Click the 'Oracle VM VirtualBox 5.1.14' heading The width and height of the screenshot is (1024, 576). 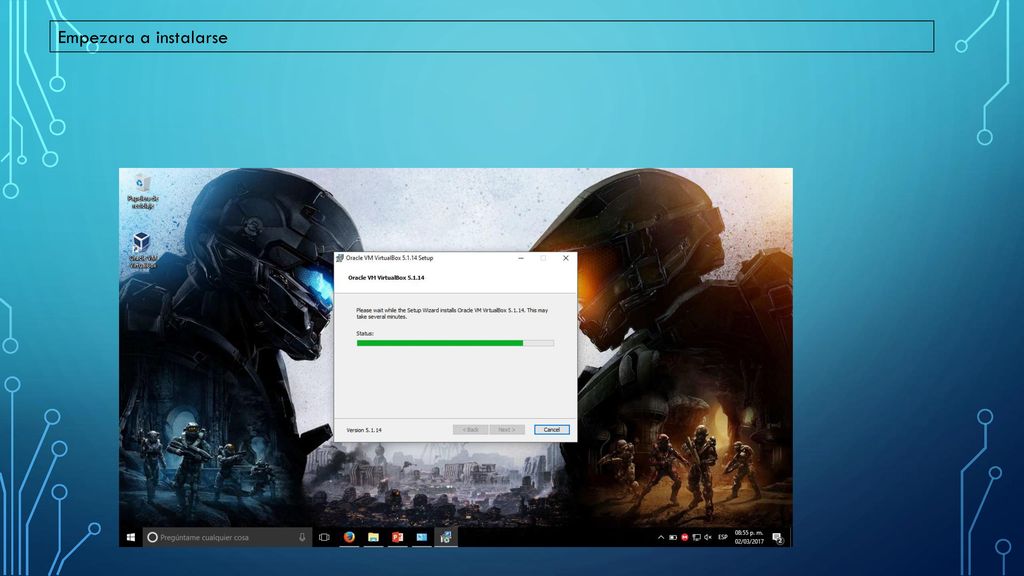pyautogui.click(x=386, y=278)
